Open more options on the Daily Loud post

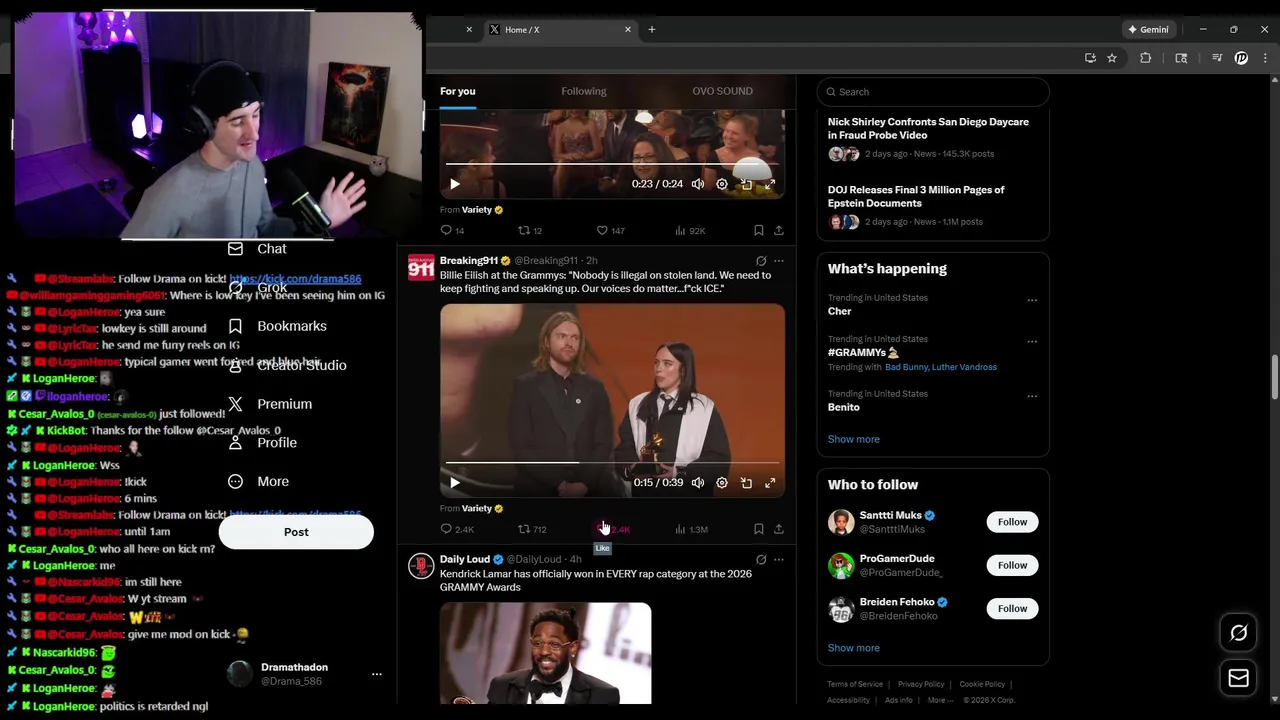pos(779,560)
